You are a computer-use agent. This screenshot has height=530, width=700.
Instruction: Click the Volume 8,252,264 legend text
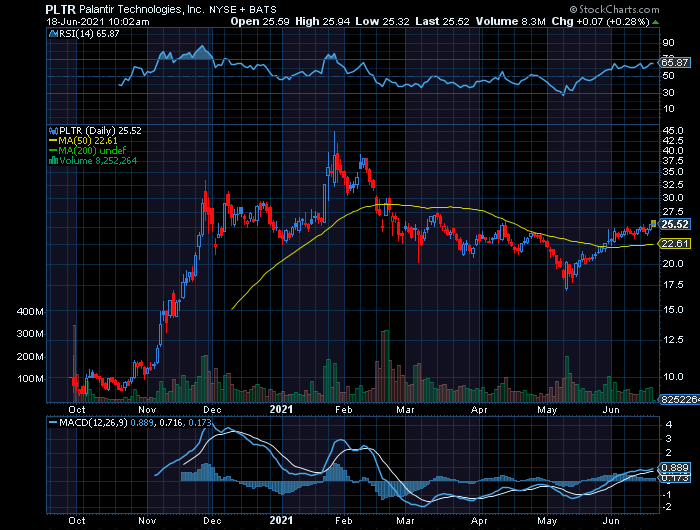tap(98, 161)
